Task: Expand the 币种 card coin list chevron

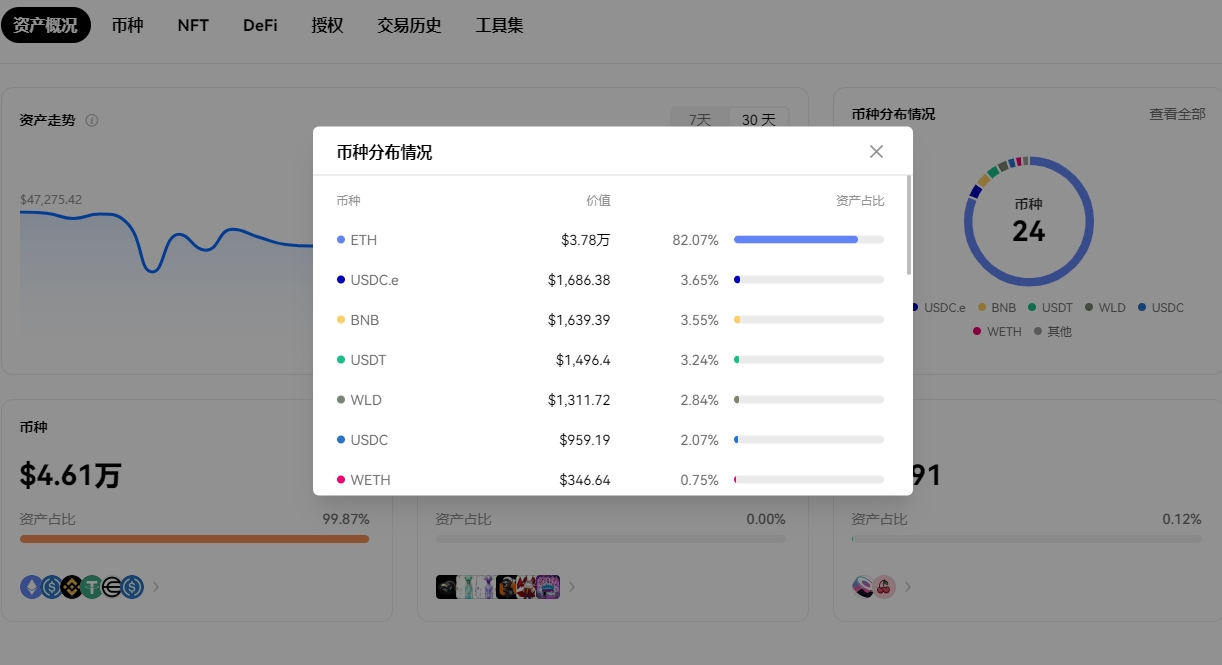Action: tap(156, 587)
